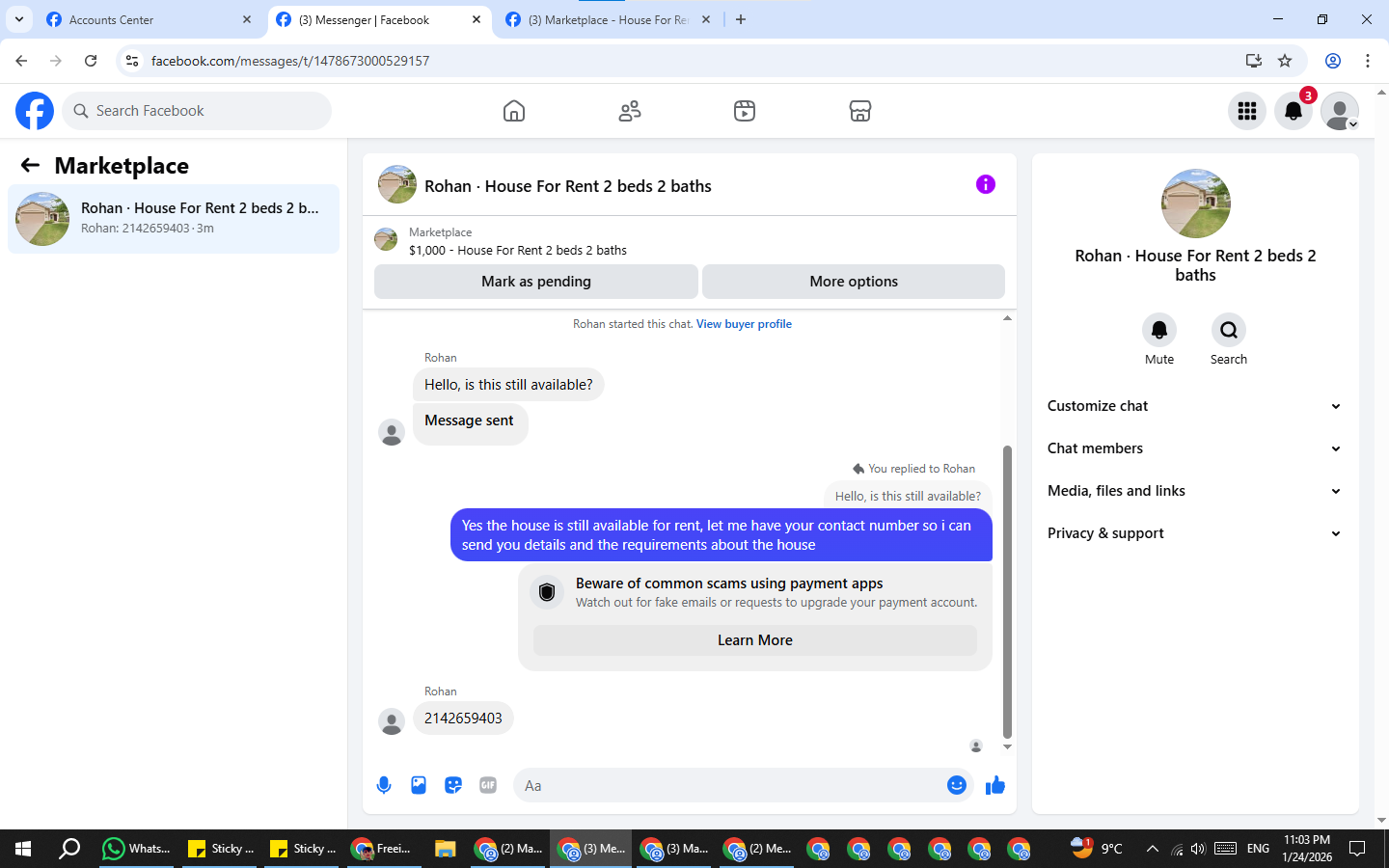This screenshot has height=868, width=1389.
Task: Open volume control in system tray
Action: click(x=1198, y=849)
